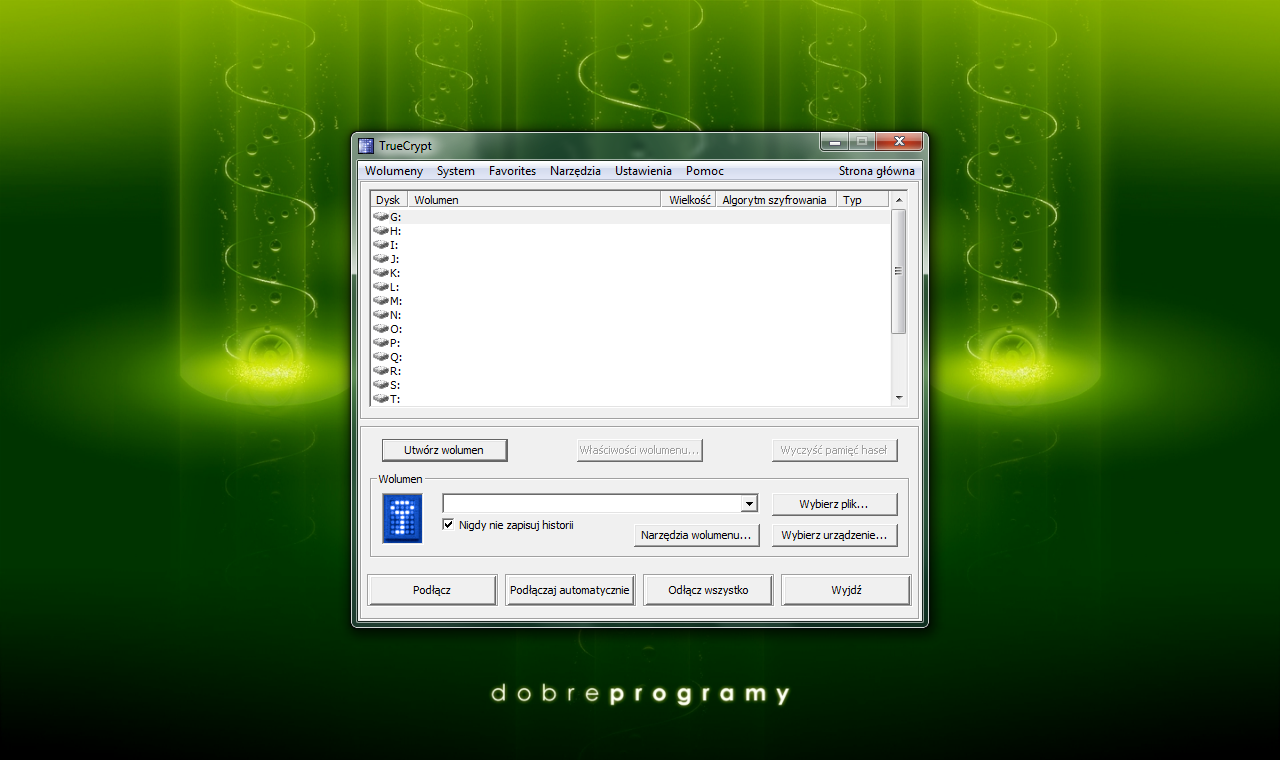Select the P: drive icon row

tap(381, 343)
